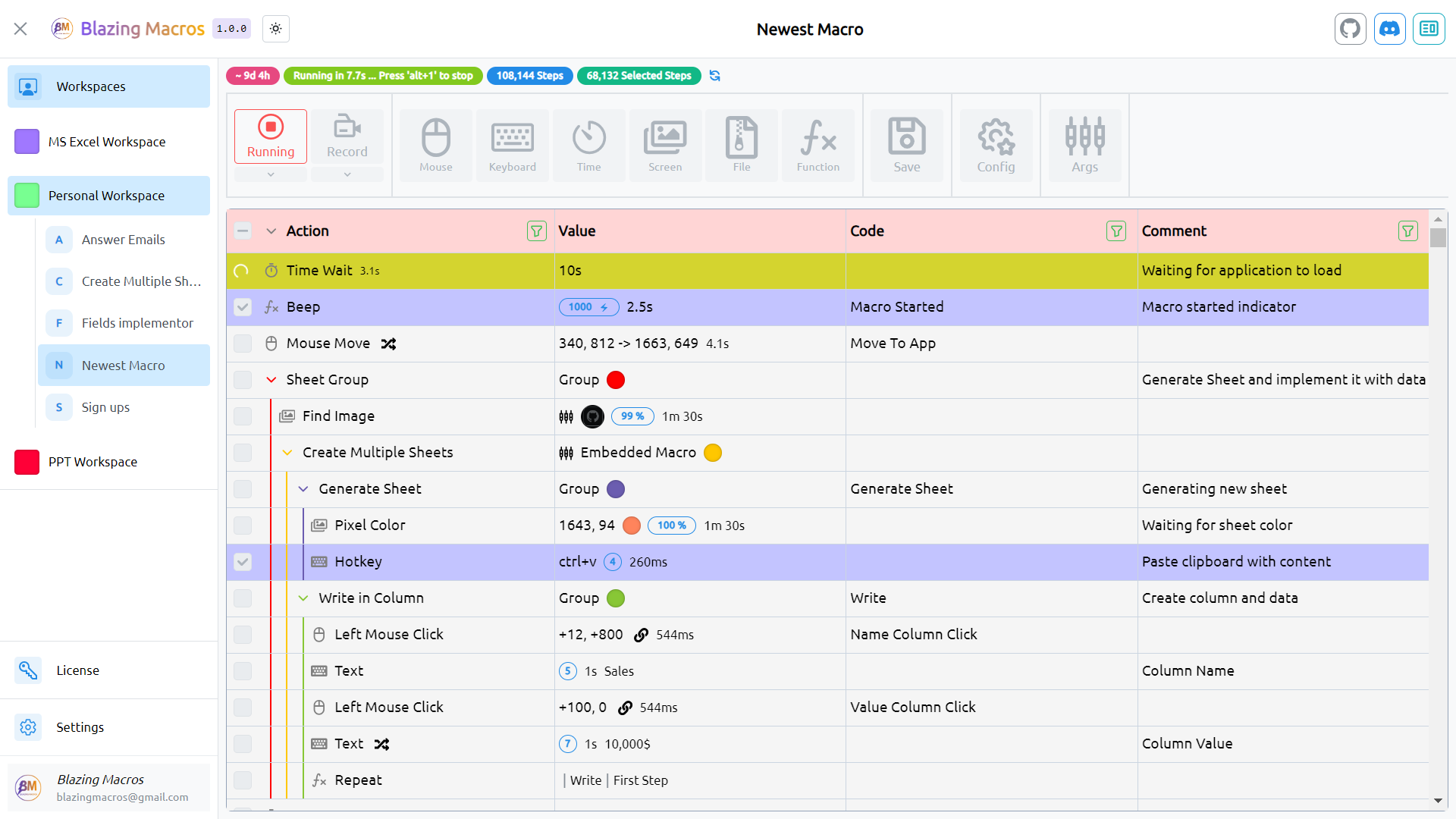Open the dropdown below Running button

click(x=271, y=174)
